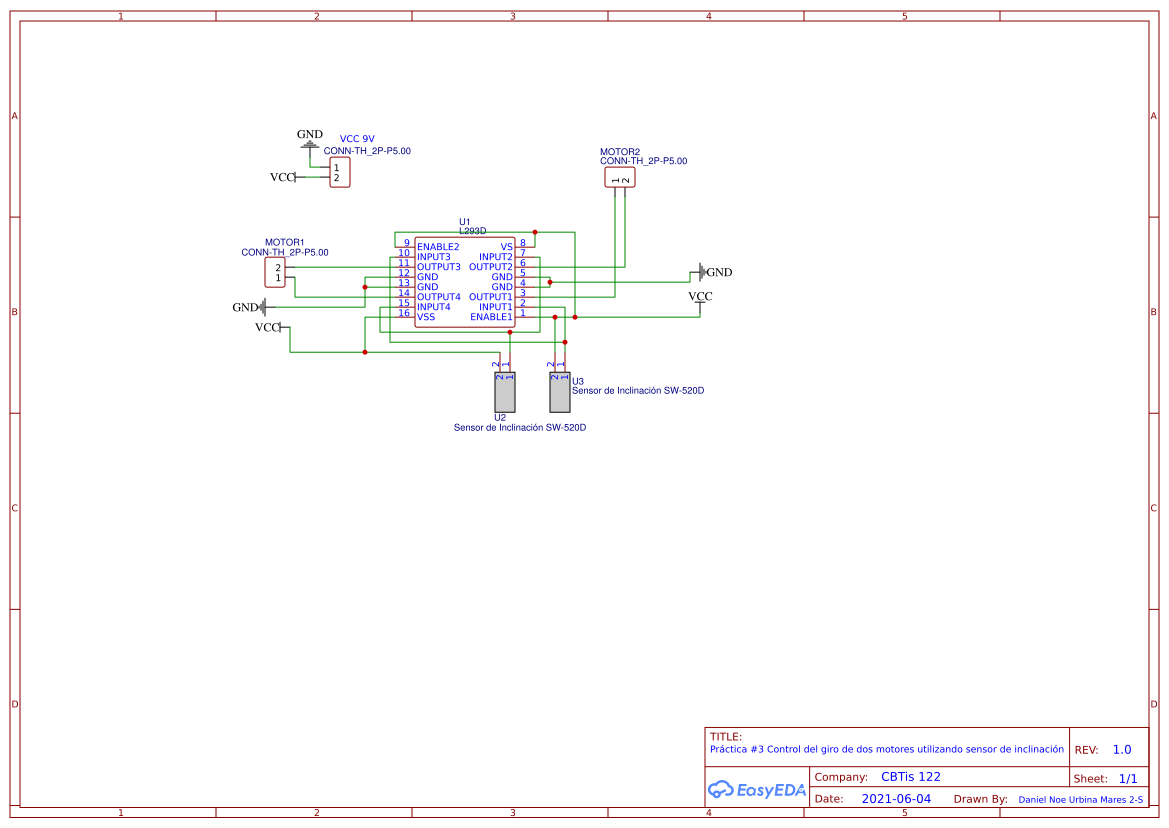Select tilt sensor U2 component
Screen dimensions: 1169x828
tap(505, 392)
